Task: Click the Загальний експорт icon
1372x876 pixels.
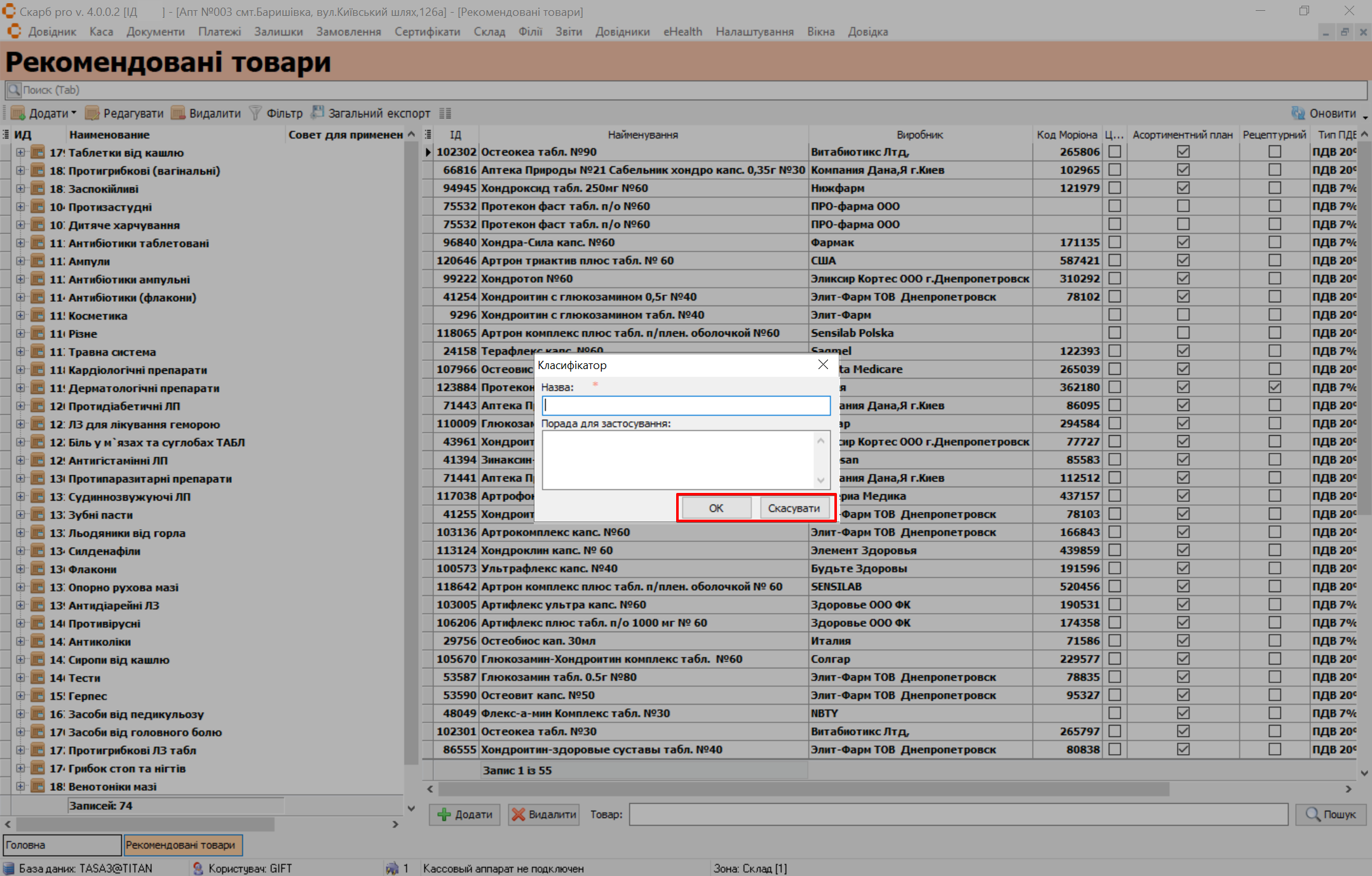Action: pos(317,113)
